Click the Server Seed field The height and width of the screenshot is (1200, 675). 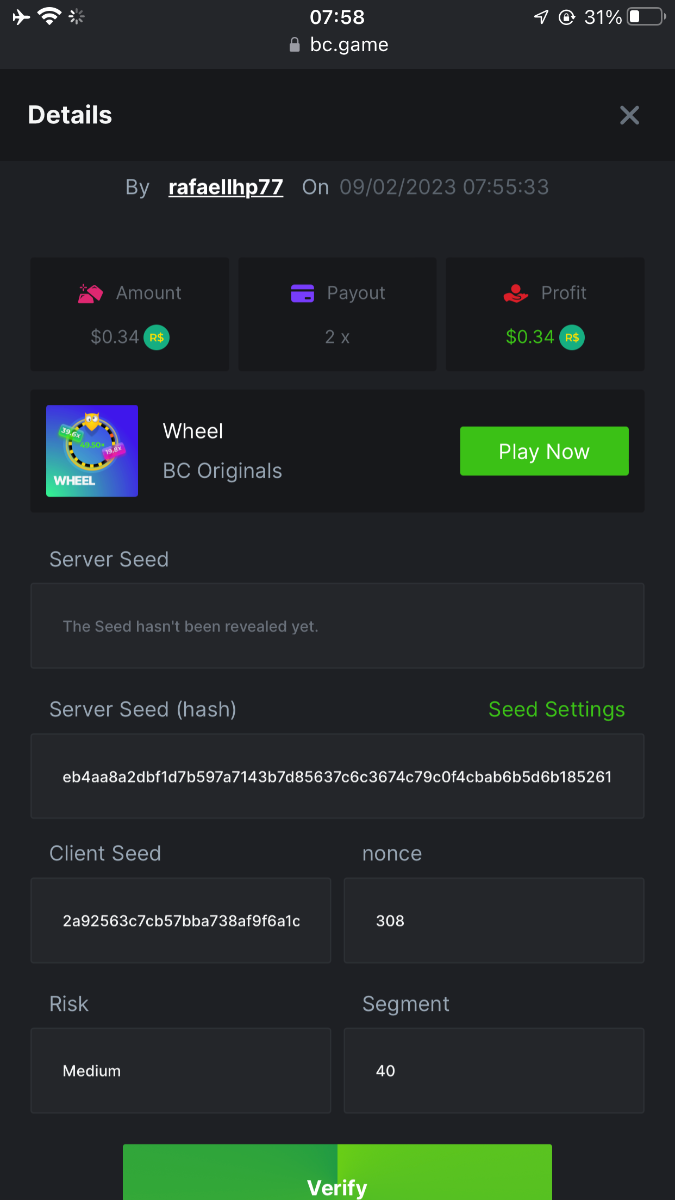(x=337, y=626)
